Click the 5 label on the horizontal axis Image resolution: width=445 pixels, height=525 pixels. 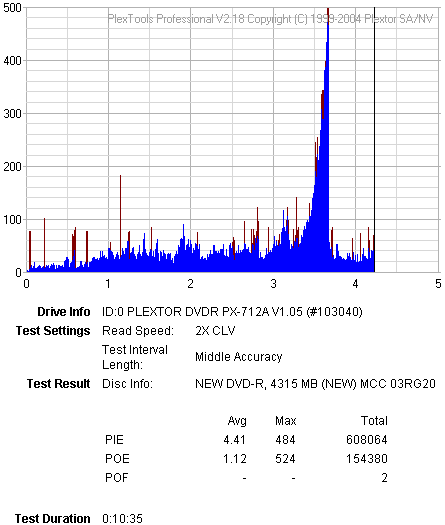tap(438, 284)
